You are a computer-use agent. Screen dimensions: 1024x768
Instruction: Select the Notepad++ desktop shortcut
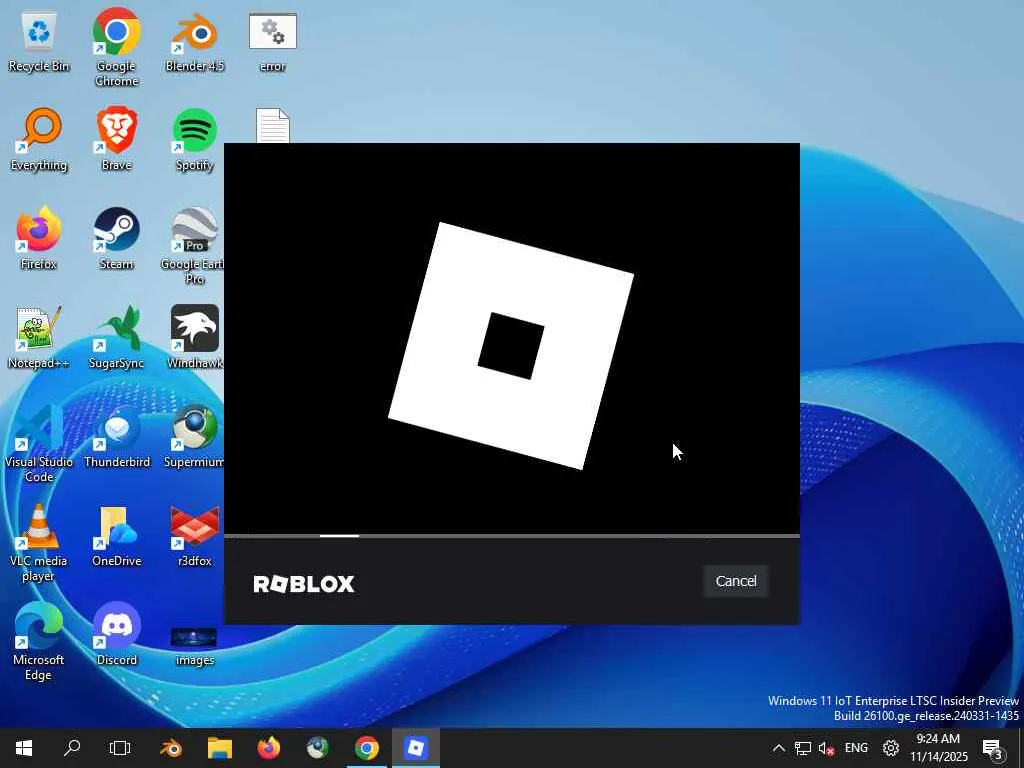(x=39, y=338)
